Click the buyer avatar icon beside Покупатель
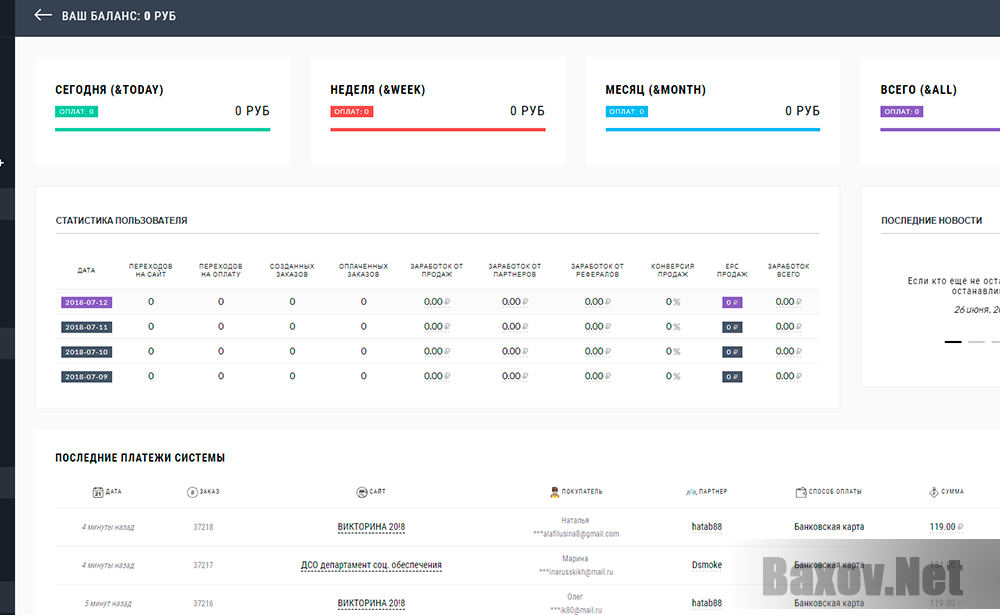This screenshot has width=1000, height=615. [x=554, y=492]
